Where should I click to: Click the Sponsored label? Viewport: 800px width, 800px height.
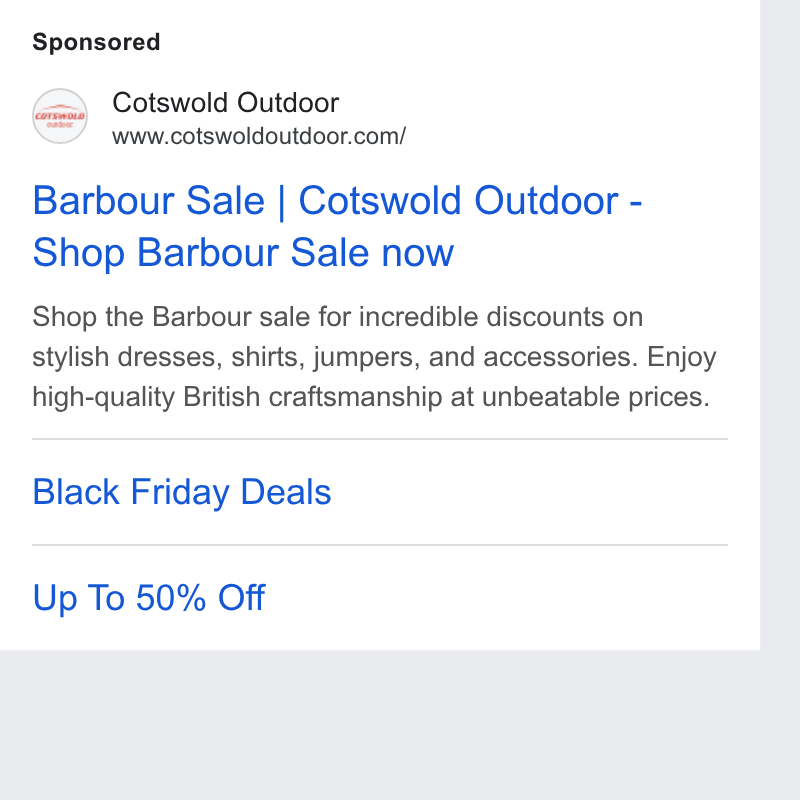click(96, 42)
